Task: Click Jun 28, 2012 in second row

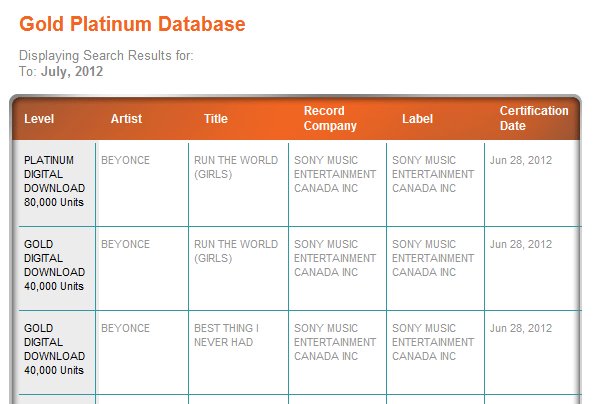Action: tap(521, 244)
